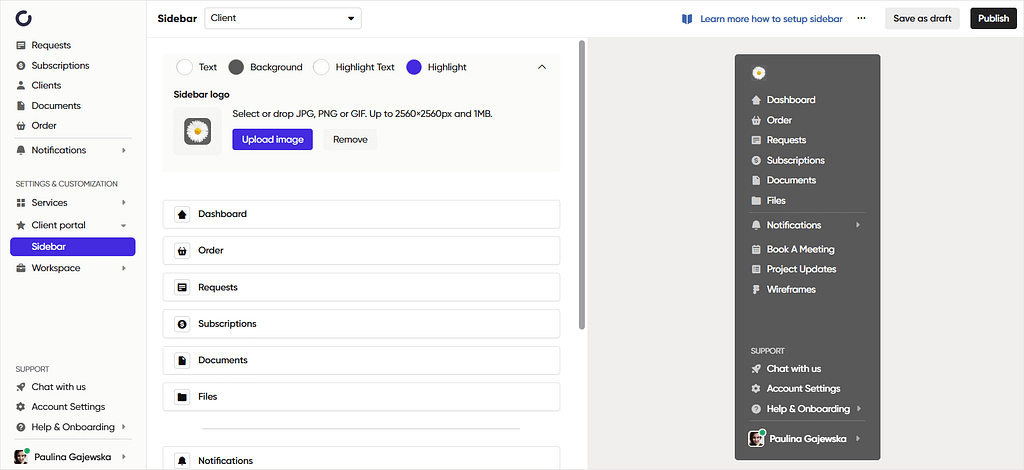Click the Documents file icon in left navigation

coord(21,106)
